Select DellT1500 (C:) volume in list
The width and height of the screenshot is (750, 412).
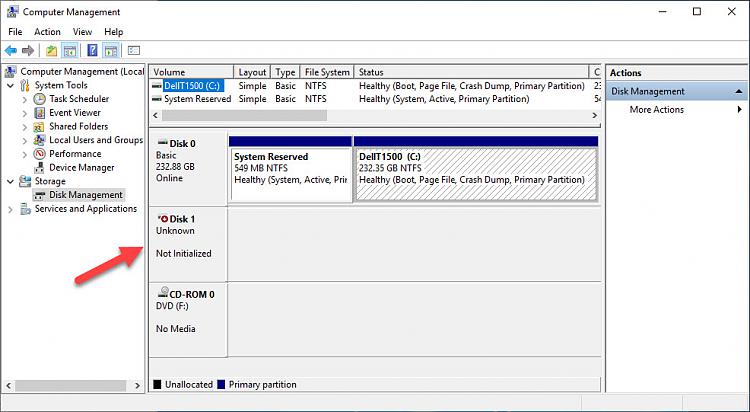(x=192, y=86)
